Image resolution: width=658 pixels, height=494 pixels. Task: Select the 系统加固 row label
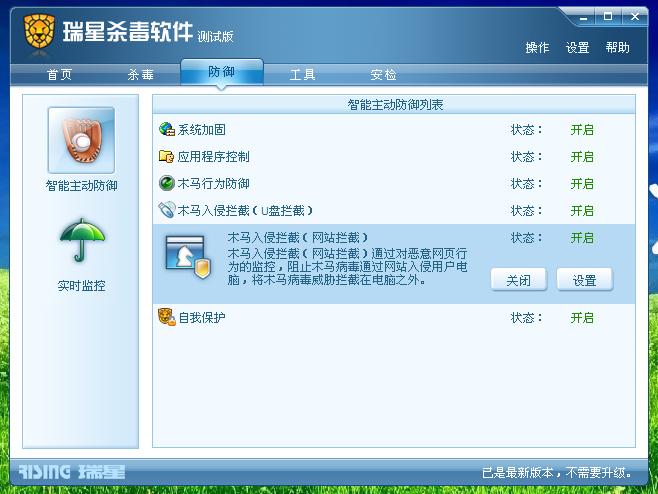201,130
